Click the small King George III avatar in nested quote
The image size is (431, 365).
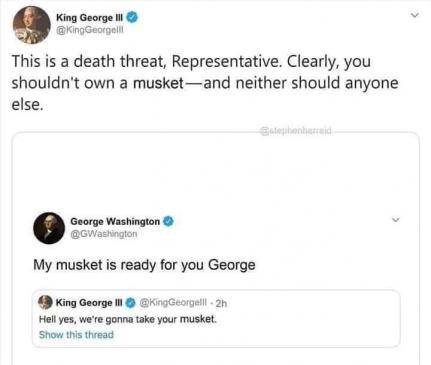[45, 302]
